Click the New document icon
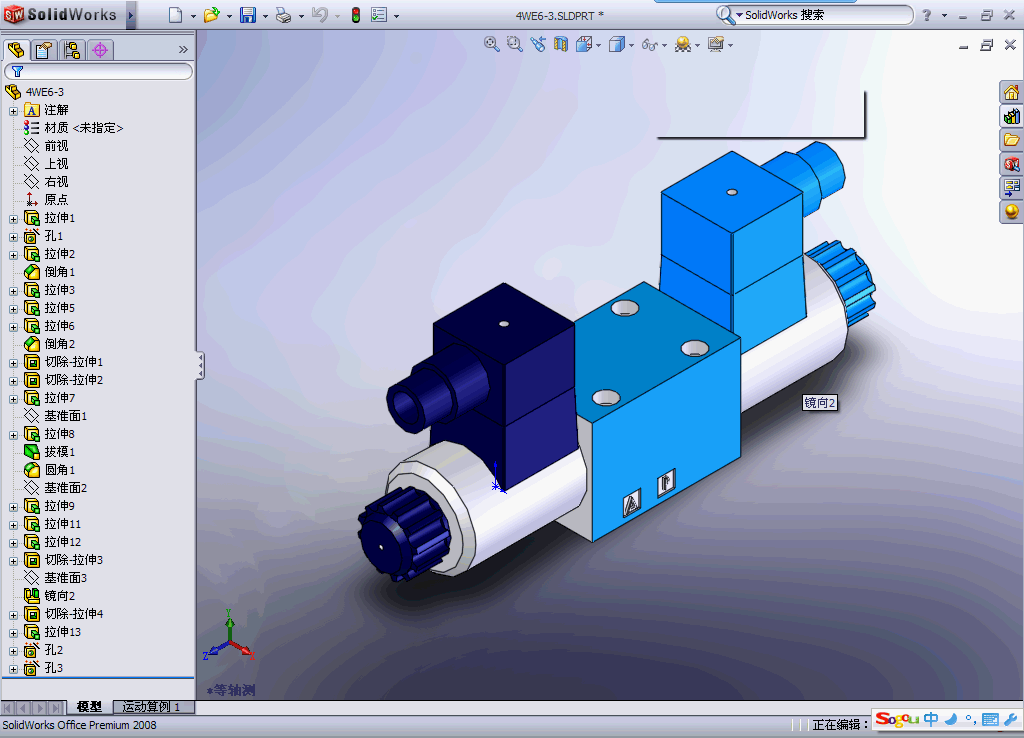The width and height of the screenshot is (1024, 738). pyautogui.click(x=175, y=15)
